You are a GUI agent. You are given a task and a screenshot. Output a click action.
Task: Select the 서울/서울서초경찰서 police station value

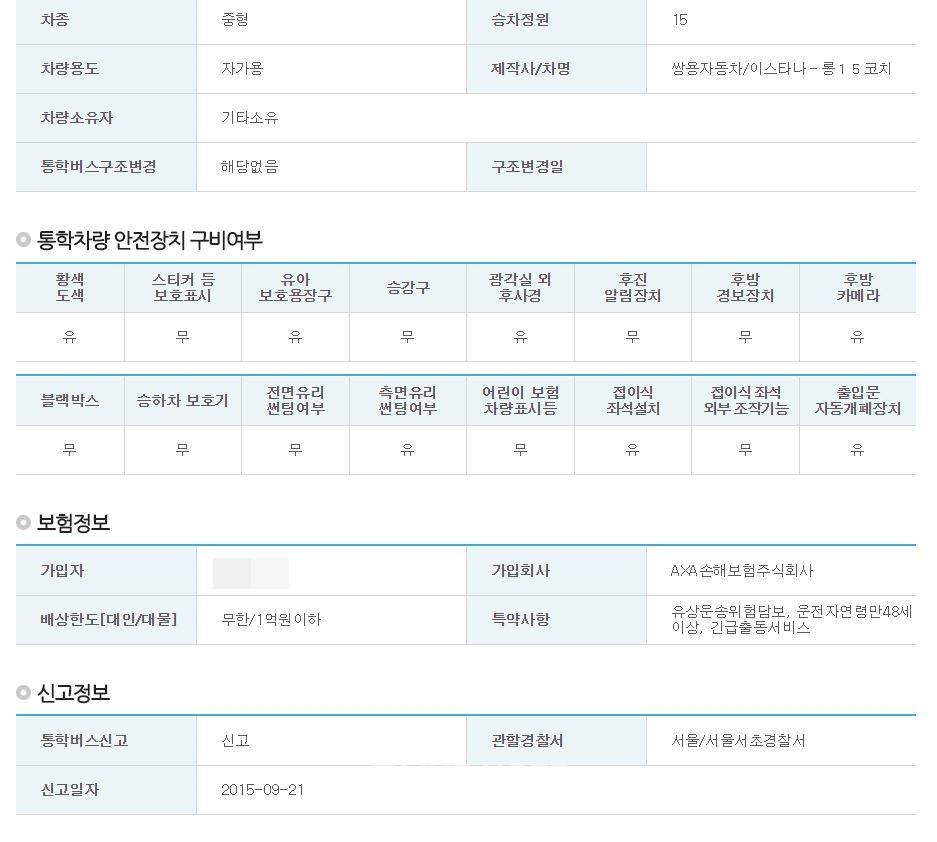[x=739, y=741]
